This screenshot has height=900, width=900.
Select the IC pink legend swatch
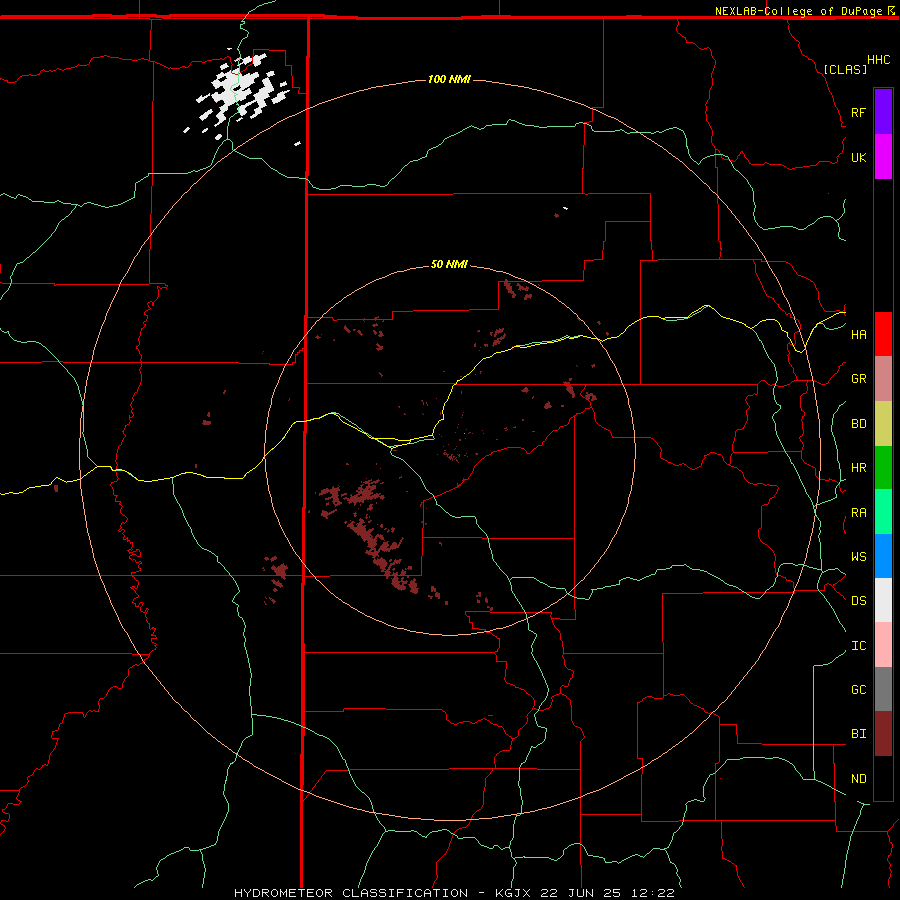coord(883,645)
